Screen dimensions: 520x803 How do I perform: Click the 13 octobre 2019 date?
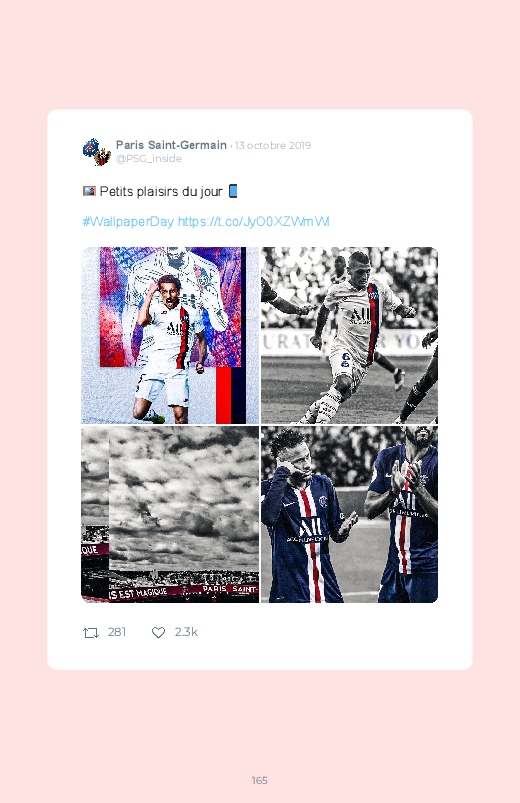(x=273, y=145)
